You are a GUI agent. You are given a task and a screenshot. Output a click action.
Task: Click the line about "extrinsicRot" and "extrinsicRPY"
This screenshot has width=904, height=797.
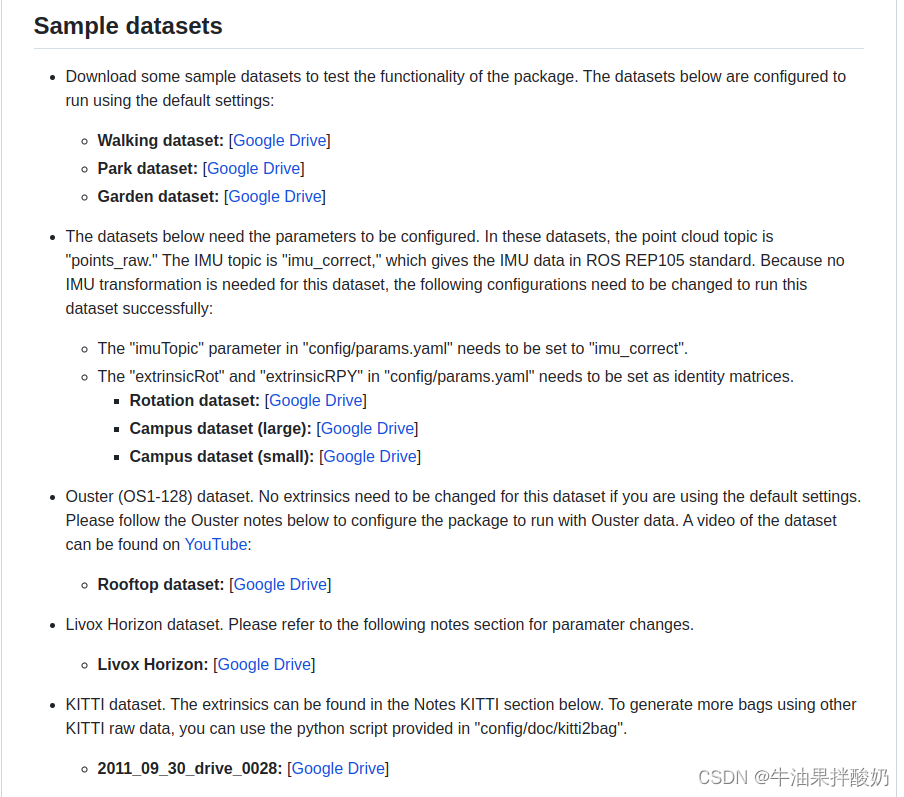pyautogui.click(x=446, y=377)
